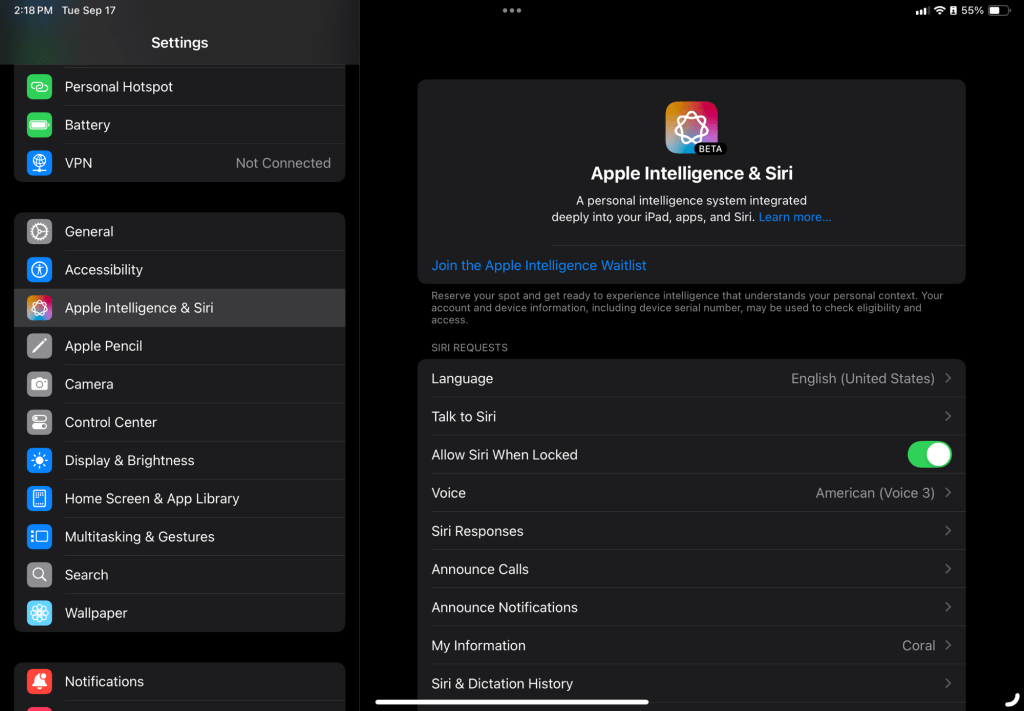The width and height of the screenshot is (1024, 711).
Task: Tap the three-dot multitasking control
Action: click(512, 11)
